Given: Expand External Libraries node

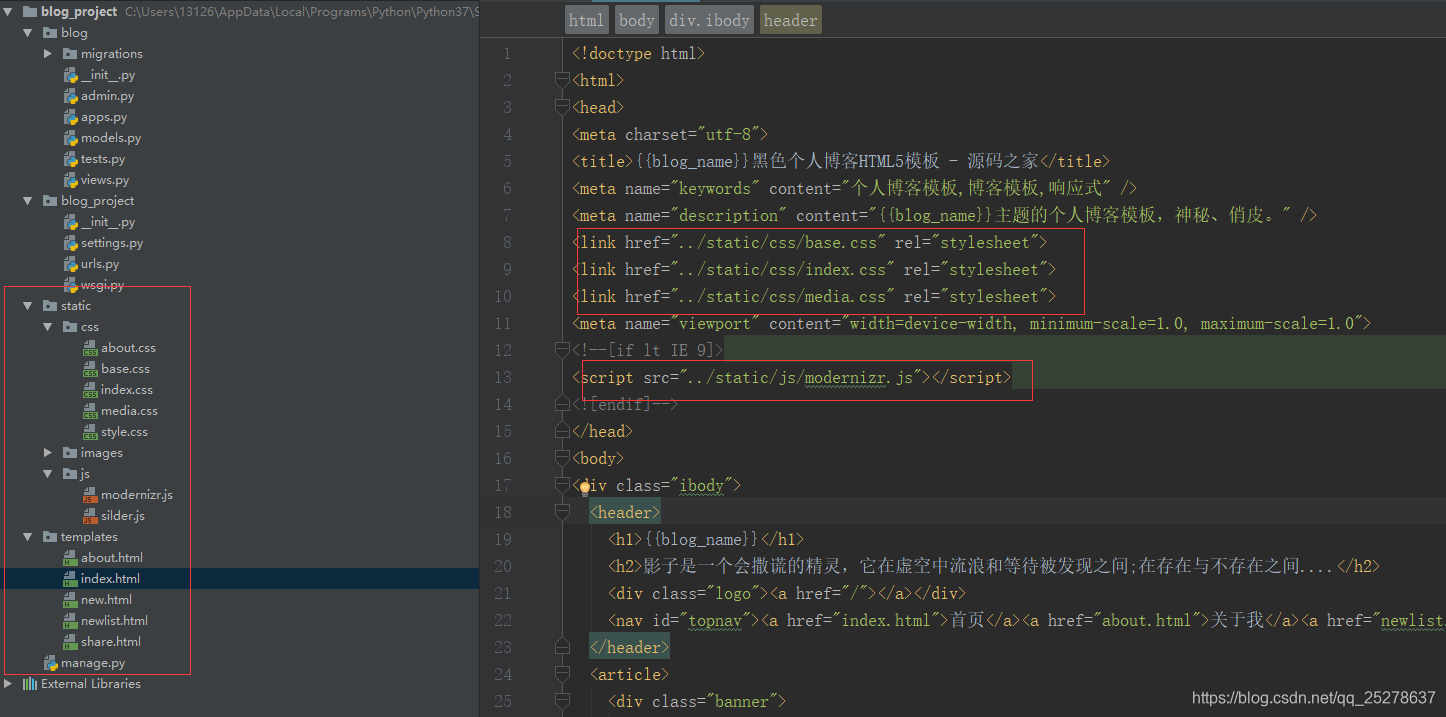Looking at the screenshot, I should coord(9,684).
